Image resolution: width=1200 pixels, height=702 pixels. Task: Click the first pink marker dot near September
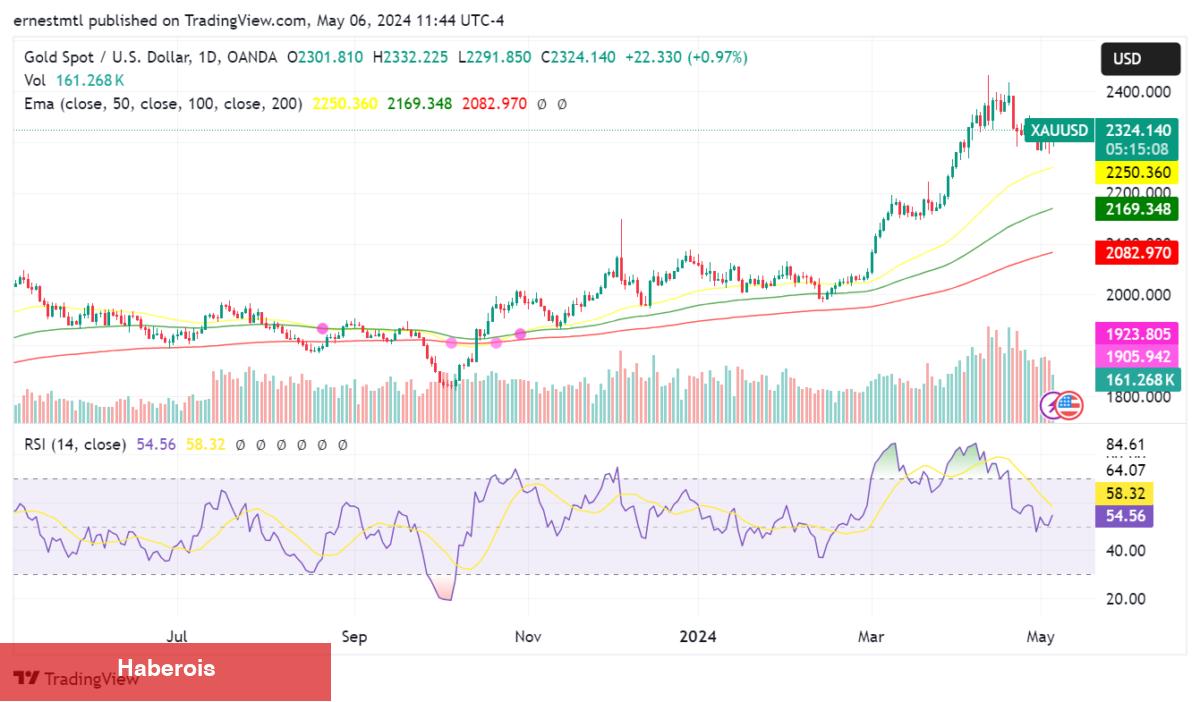click(x=322, y=328)
